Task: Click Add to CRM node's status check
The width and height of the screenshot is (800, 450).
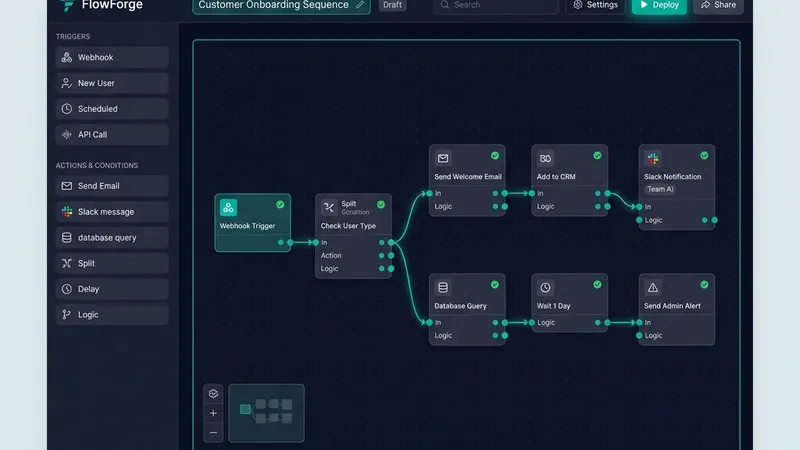Action: [x=597, y=156]
